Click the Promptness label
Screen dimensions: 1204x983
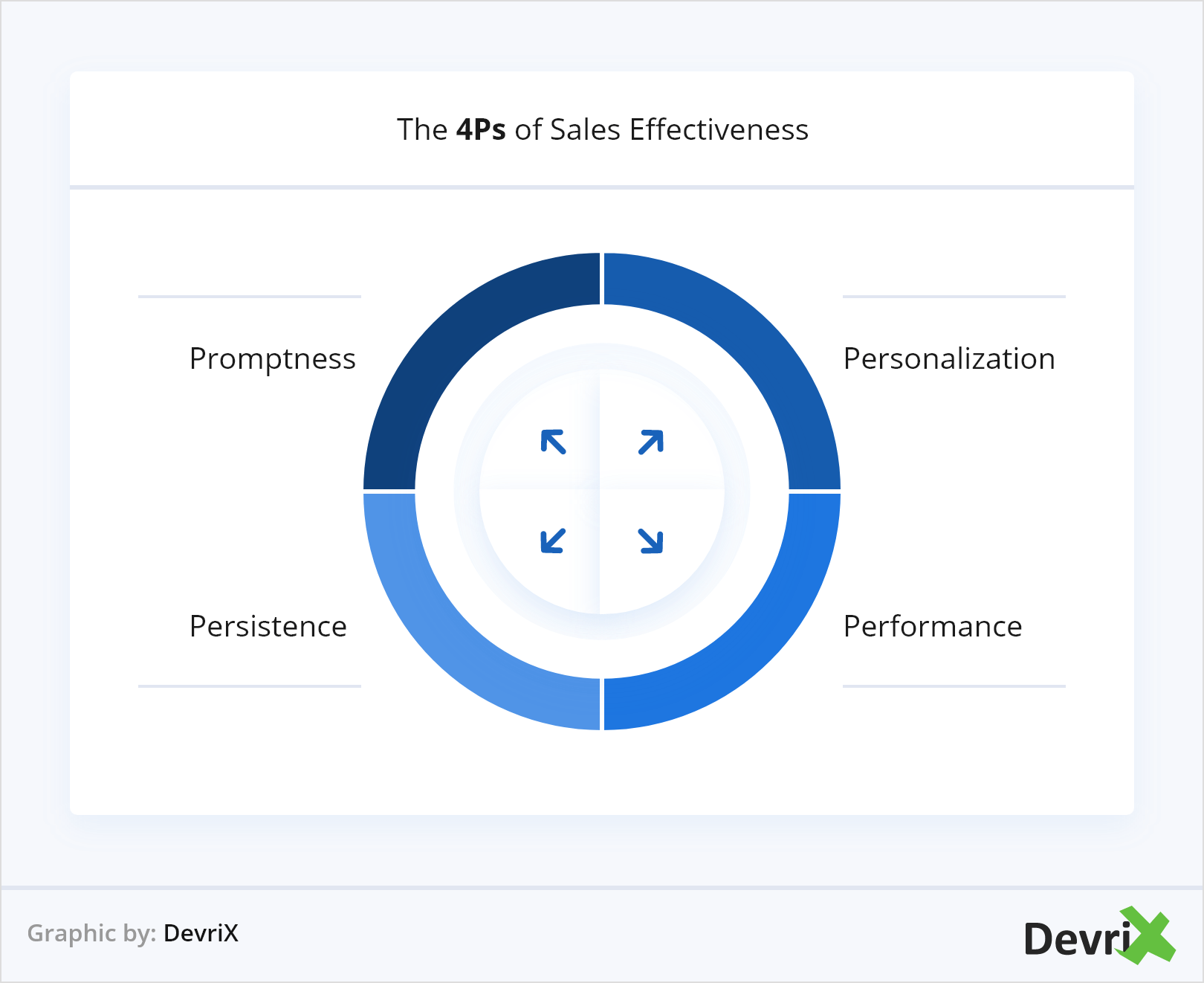(273, 359)
